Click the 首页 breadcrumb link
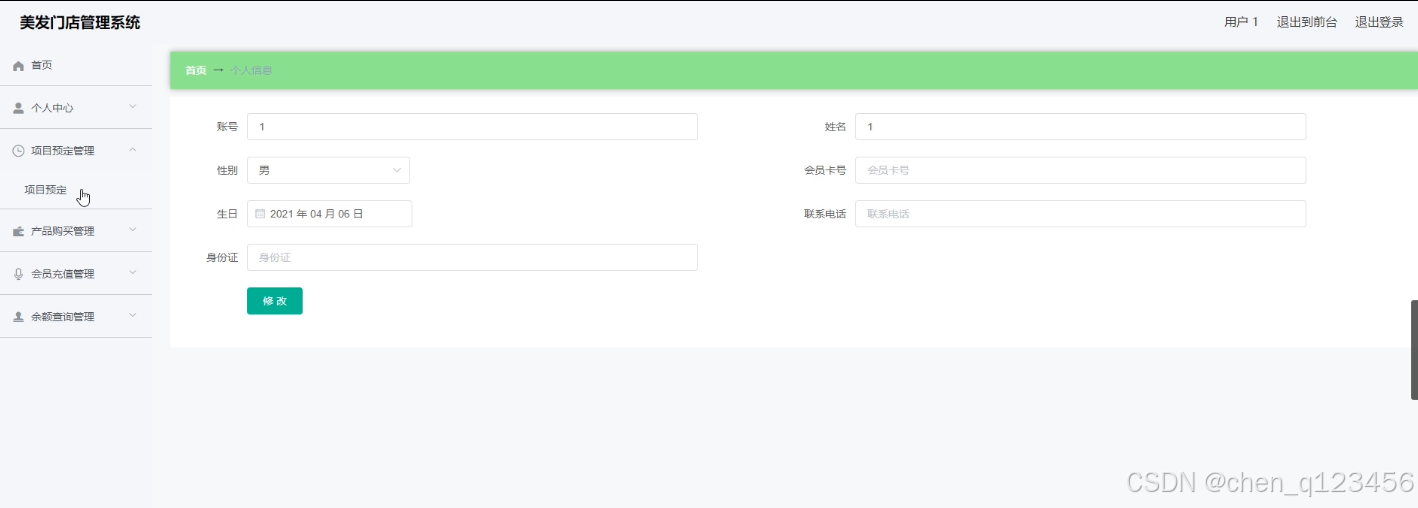1418x508 pixels. pos(196,71)
